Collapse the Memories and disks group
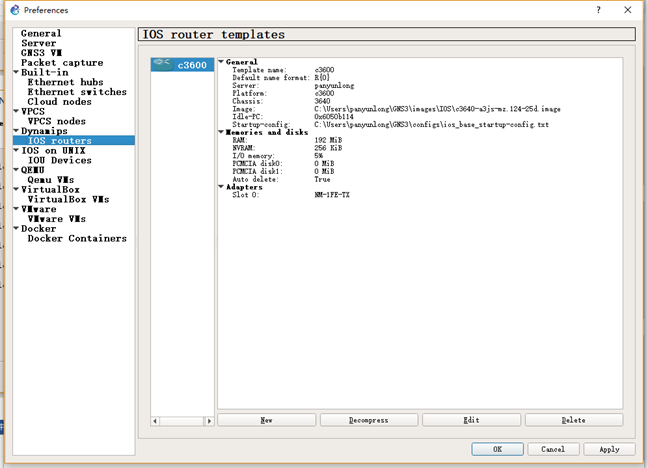Image resolution: width=648 pixels, height=468 pixels. tap(221, 132)
